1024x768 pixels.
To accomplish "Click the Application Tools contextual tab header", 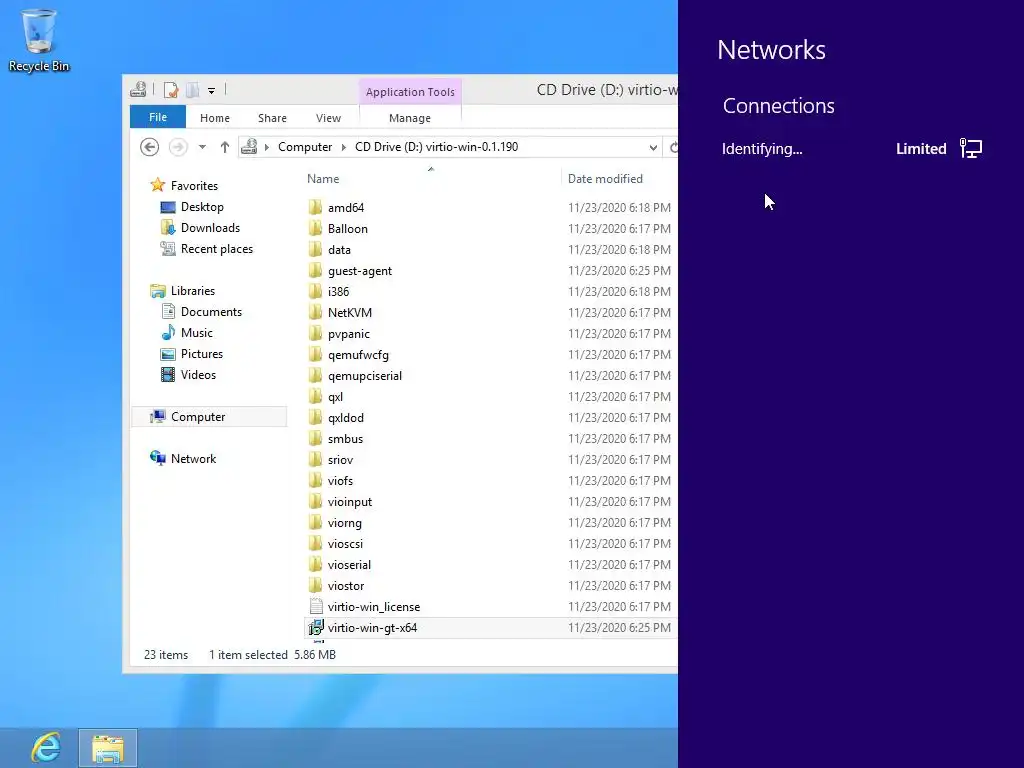I will click(410, 92).
